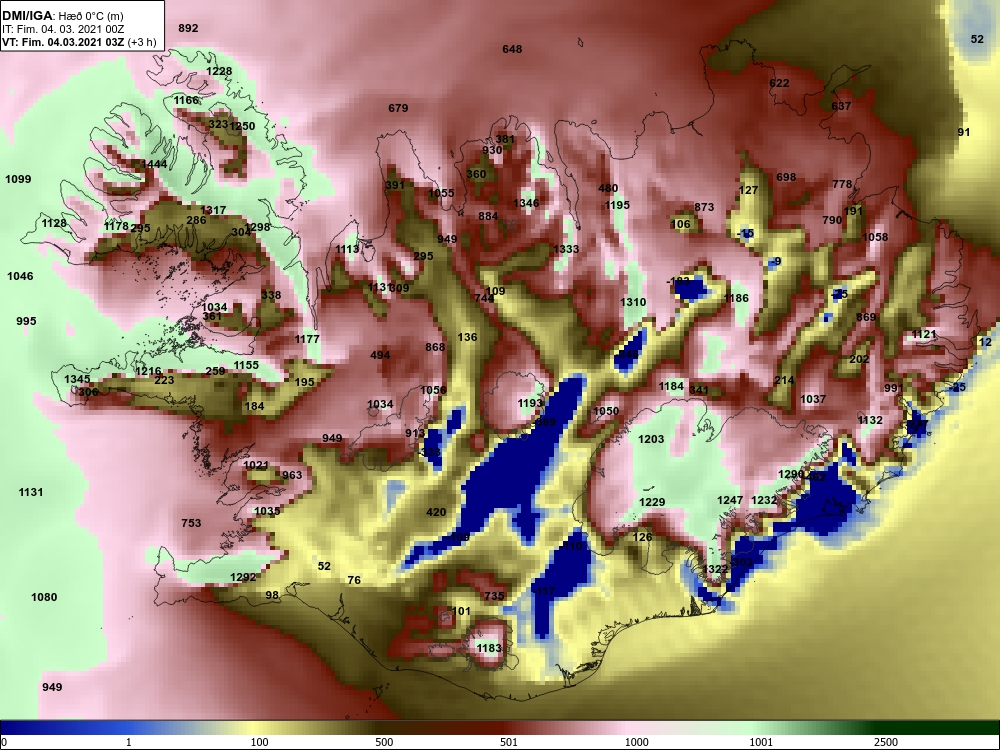Click the offshore value 1099
The image size is (1000, 750).
pyautogui.click(x=18, y=179)
